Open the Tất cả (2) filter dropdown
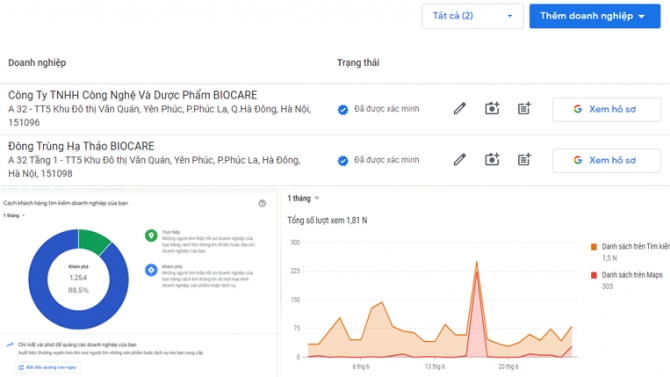This screenshot has width=670, height=377. coord(472,16)
